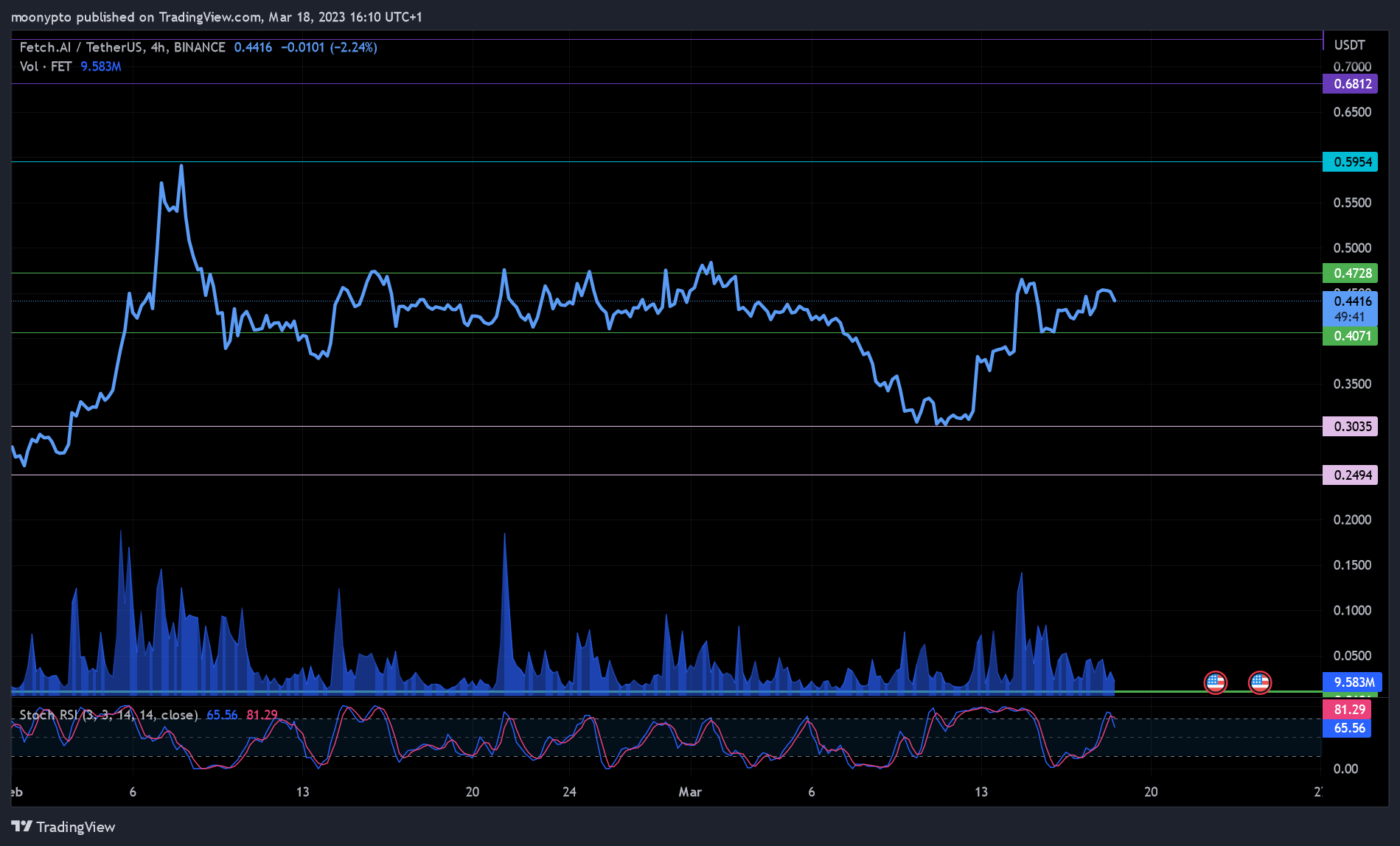
Task: Click the 0.6812 purple price label
Action: click(x=1350, y=83)
